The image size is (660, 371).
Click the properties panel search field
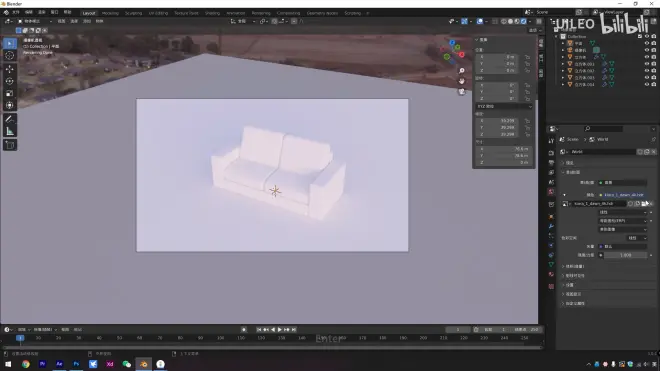[x=604, y=128]
